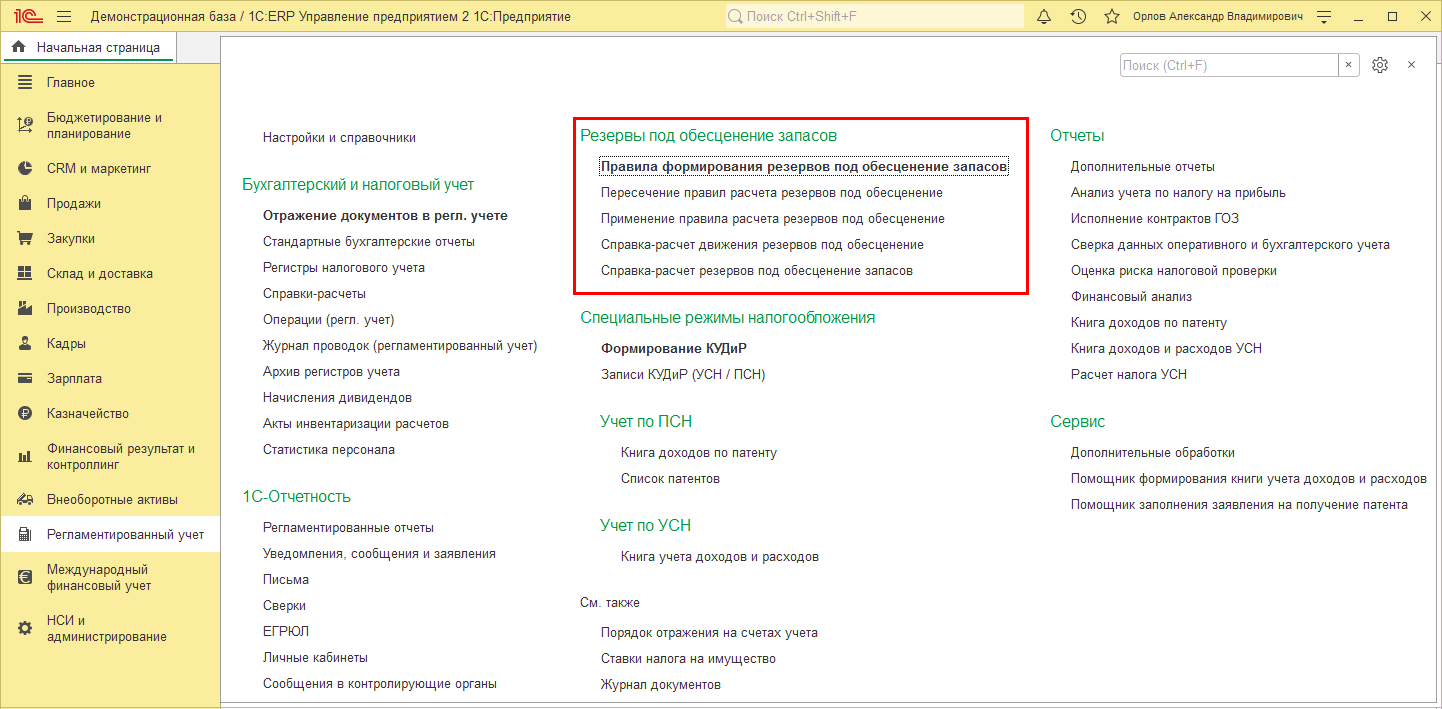This screenshot has height=709, width=1442.
Task: Open Анализ учета по налогу на прибыль
Action: click(x=1178, y=193)
